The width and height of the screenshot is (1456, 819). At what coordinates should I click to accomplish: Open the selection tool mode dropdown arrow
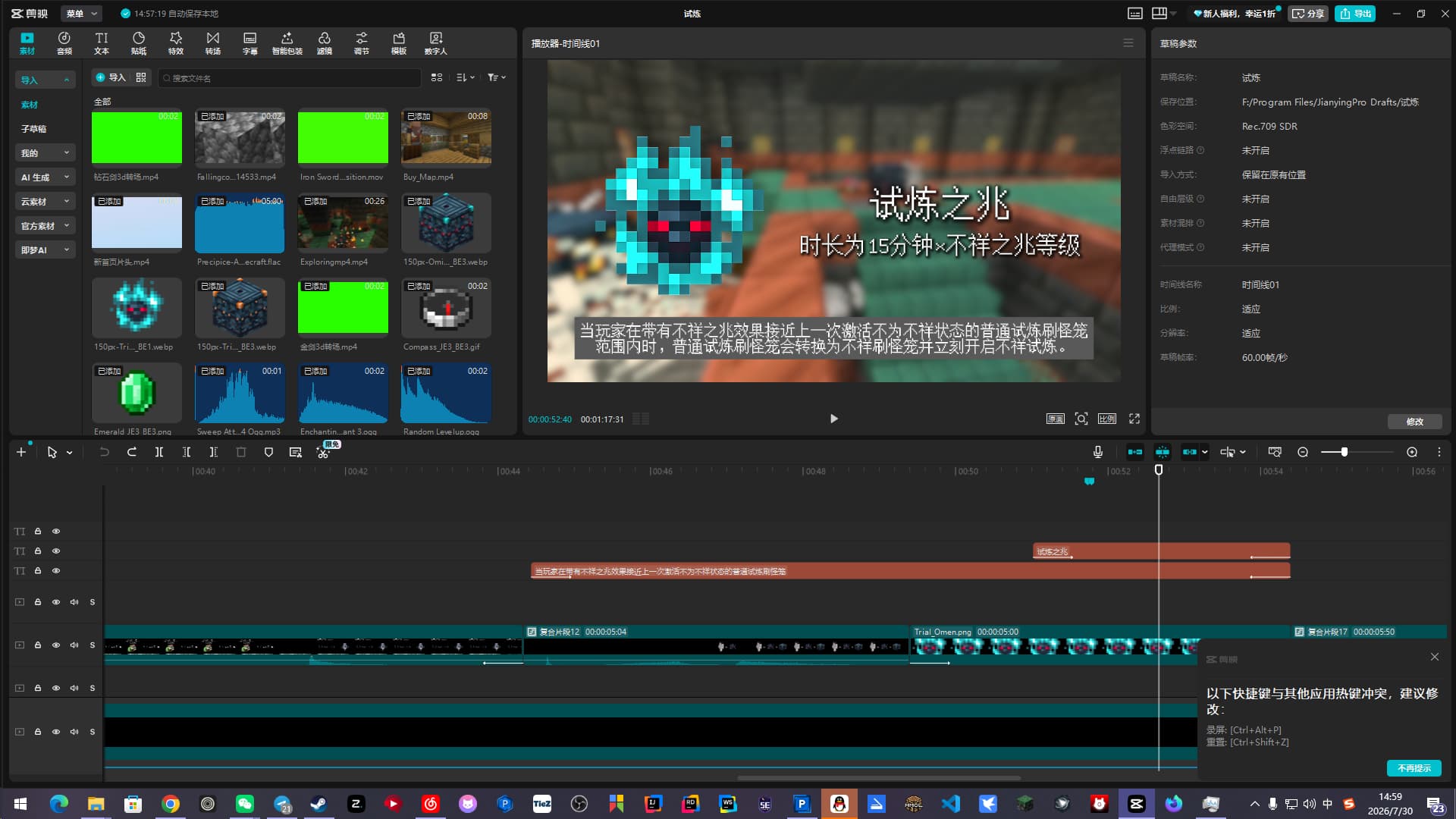pyautogui.click(x=70, y=453)
